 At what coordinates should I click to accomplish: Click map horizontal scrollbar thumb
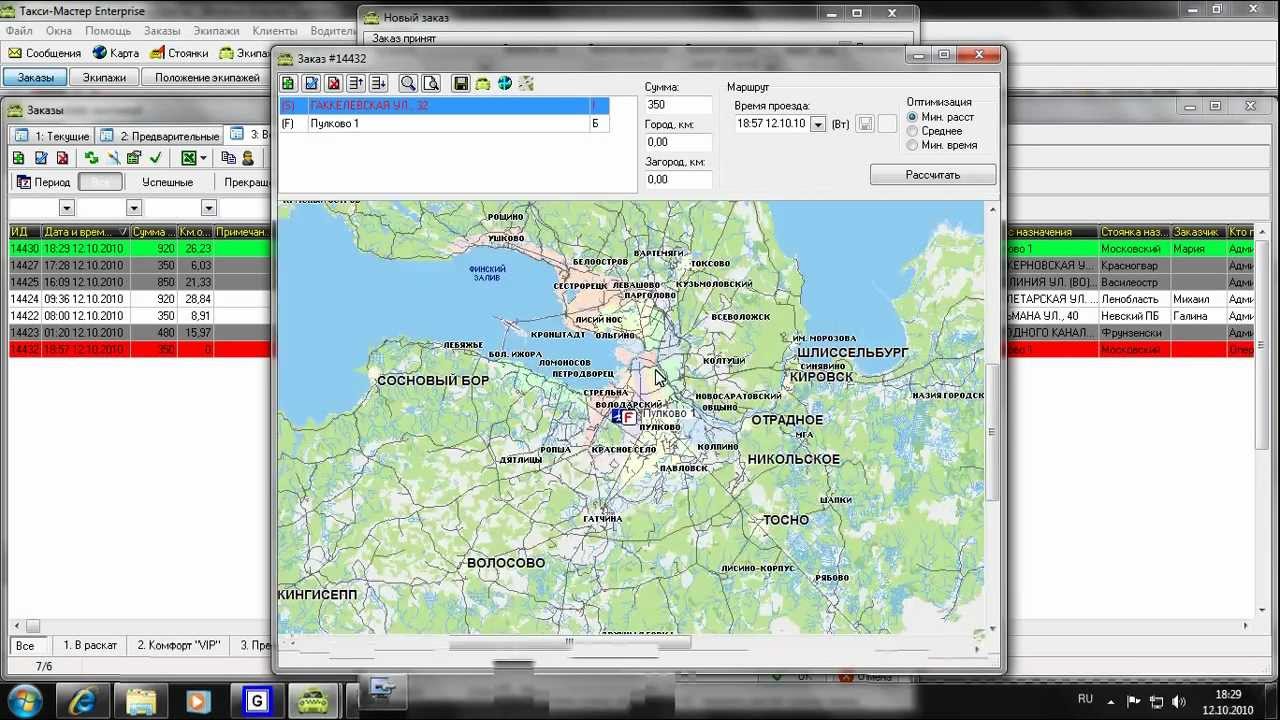pyautogui.click(x=570, y=644)
